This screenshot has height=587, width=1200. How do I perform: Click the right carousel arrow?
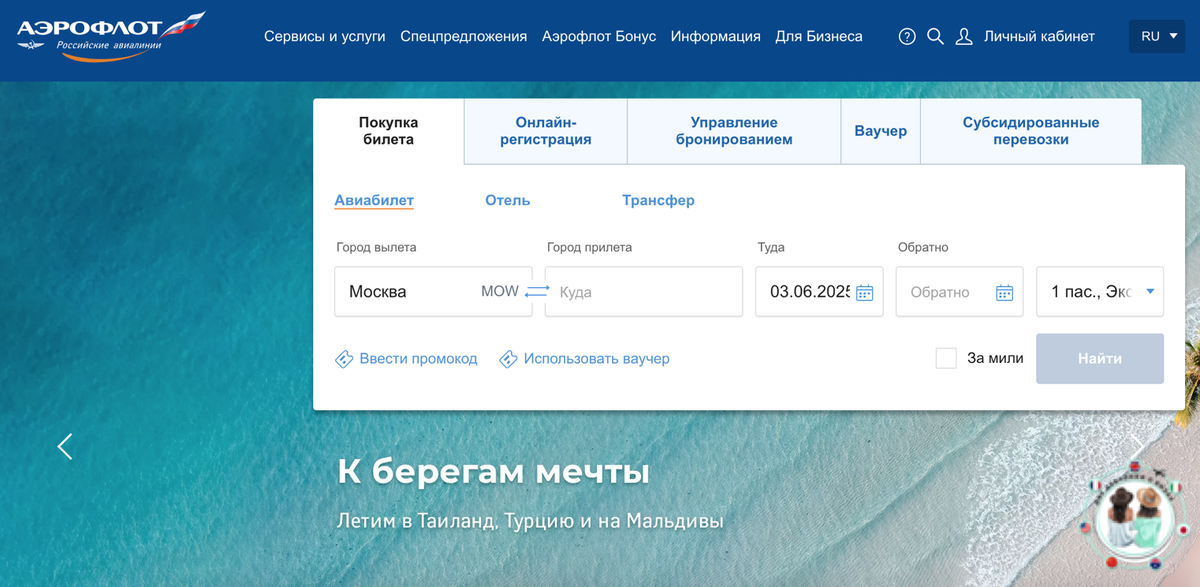(1140, 447)
